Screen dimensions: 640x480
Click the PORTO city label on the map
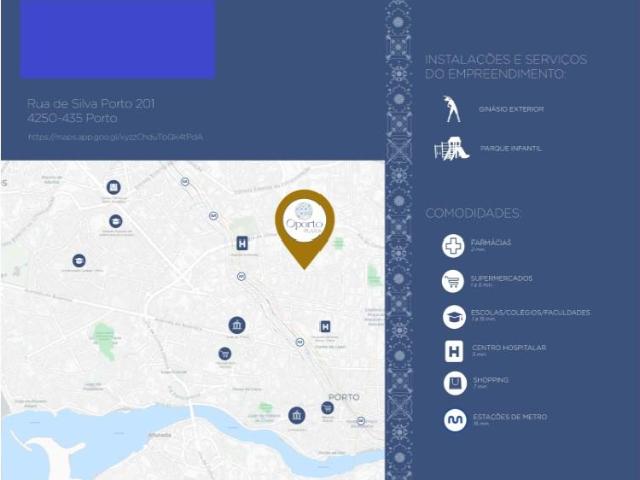point(344,397)
